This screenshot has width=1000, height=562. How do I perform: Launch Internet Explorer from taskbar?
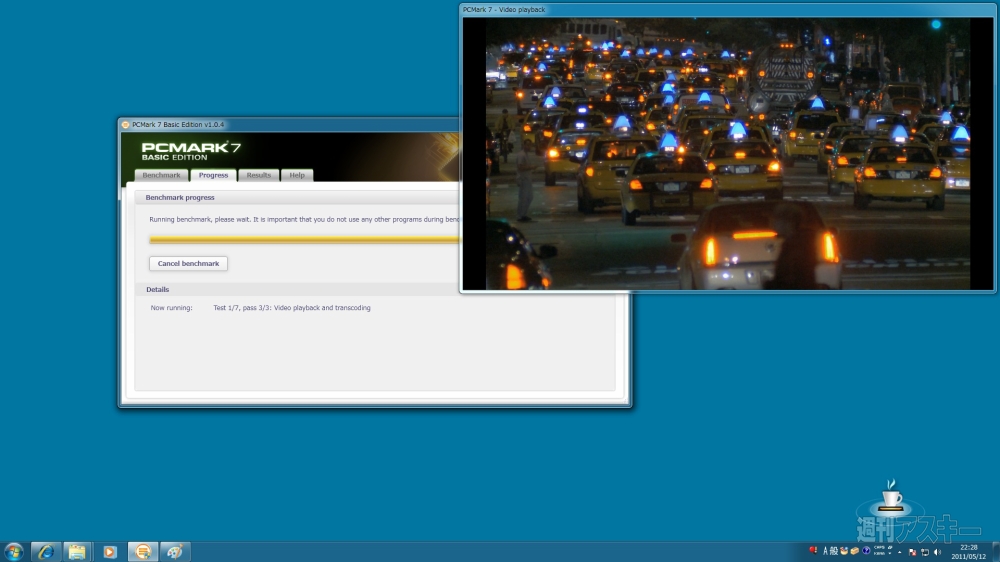click(45, 551)
